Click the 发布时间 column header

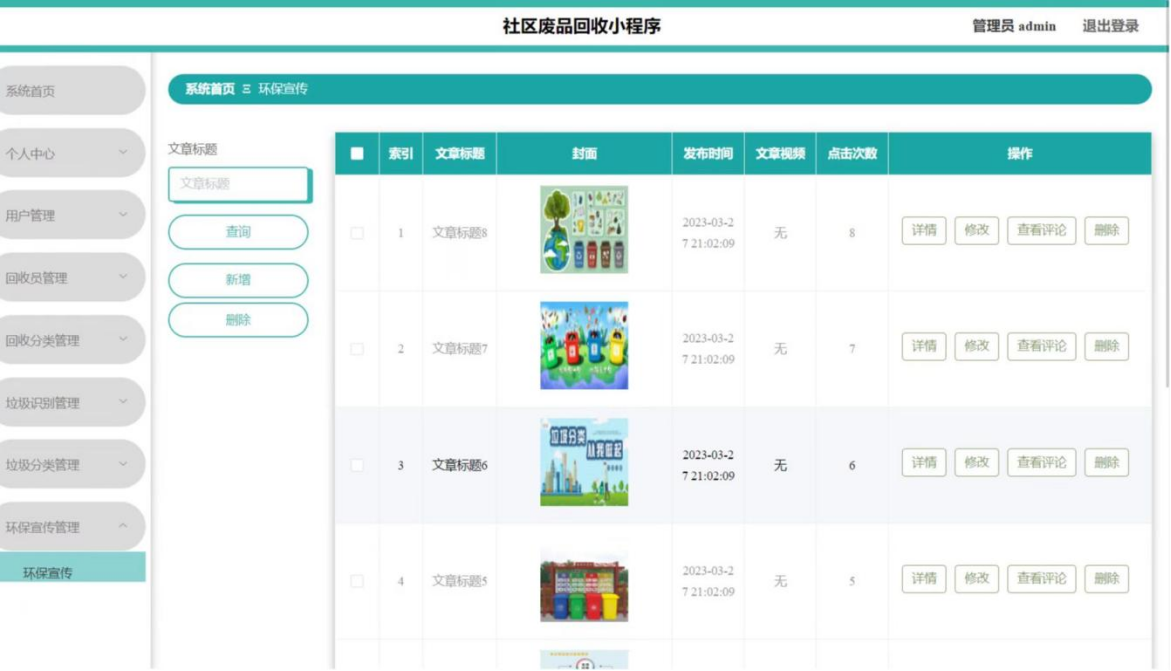point(708,153)
